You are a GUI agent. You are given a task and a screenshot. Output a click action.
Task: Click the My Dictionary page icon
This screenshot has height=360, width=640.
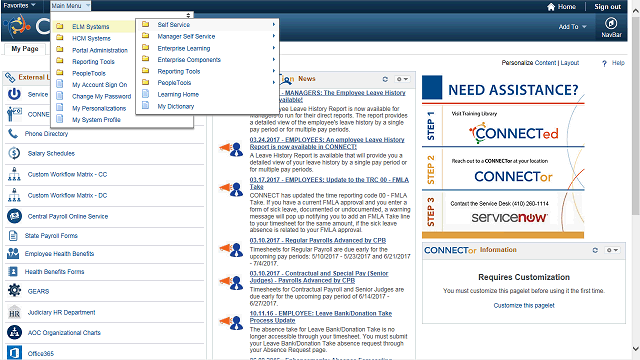pyautogui.click(x=145, y=106)
